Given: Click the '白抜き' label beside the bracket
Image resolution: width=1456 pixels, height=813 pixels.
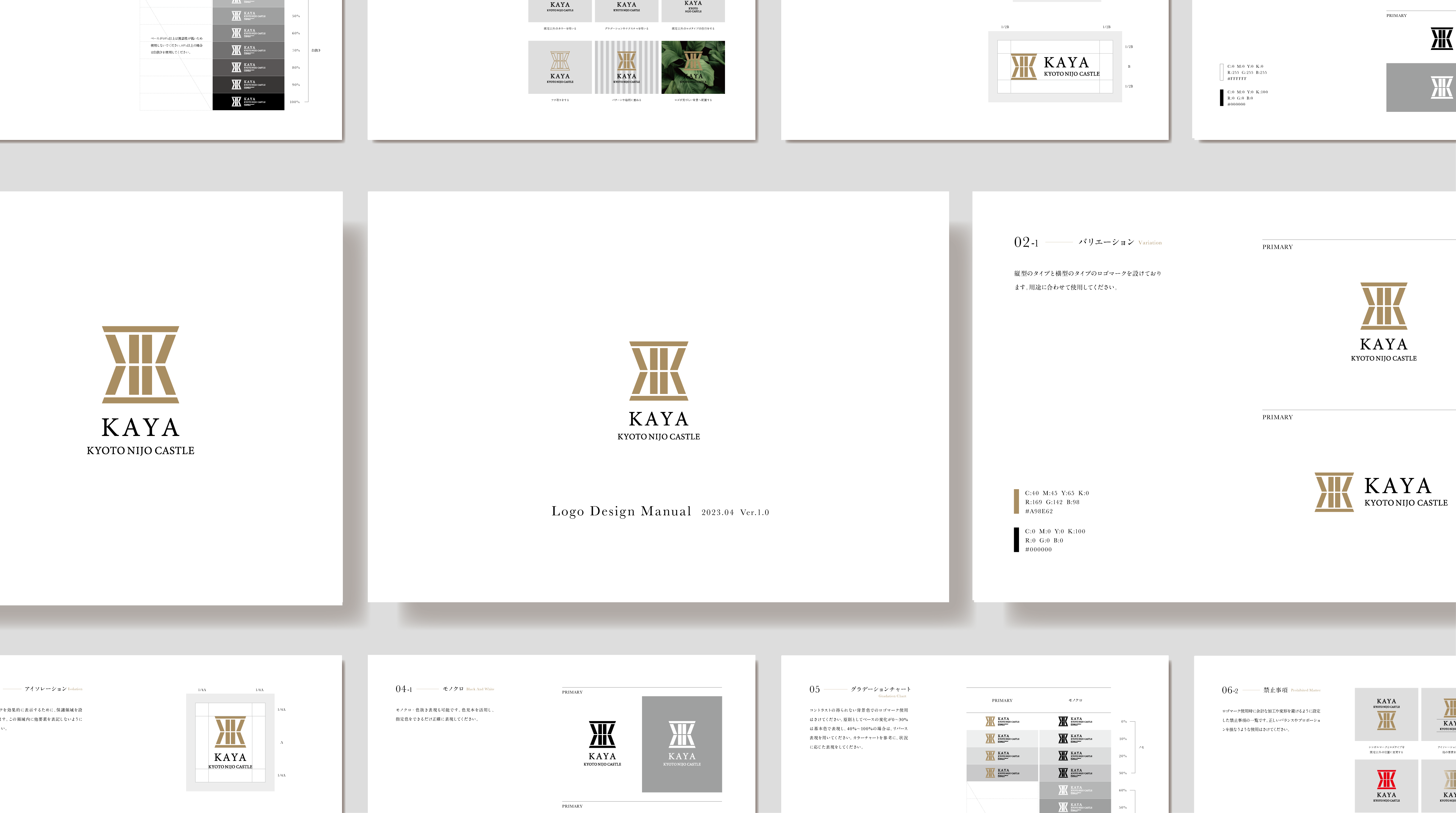Looking at the screenshot, I should (316, 50).
